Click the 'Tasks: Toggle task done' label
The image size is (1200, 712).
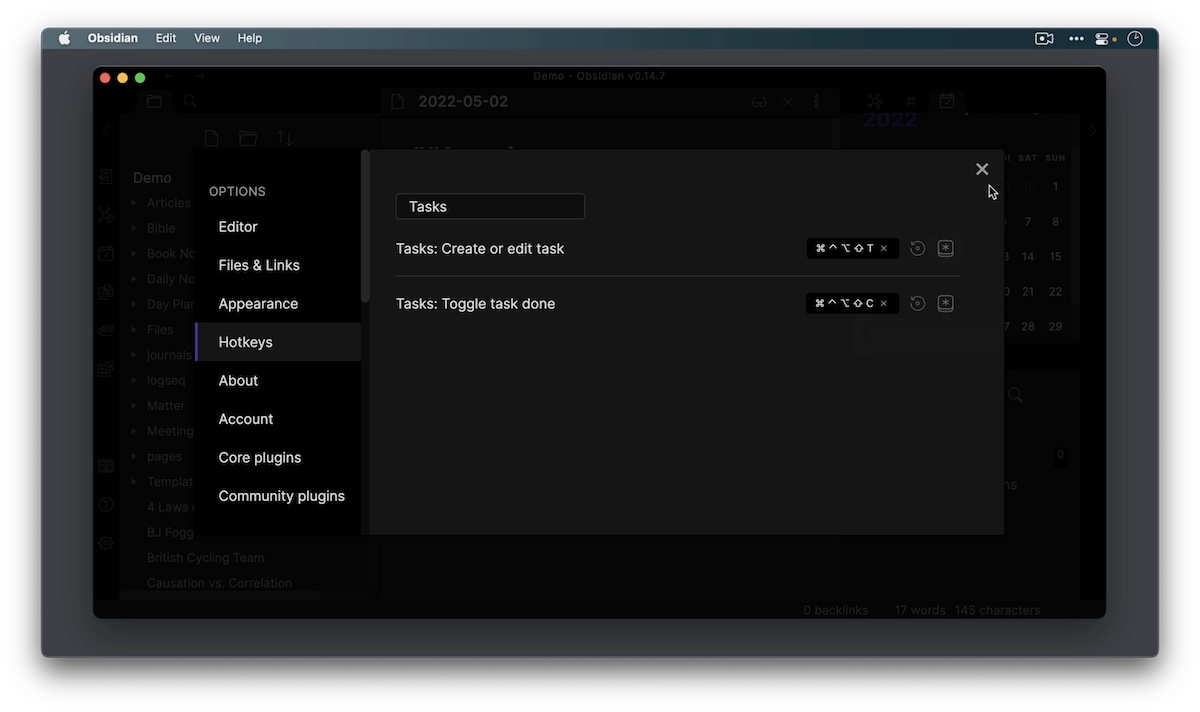coord(475,304)
